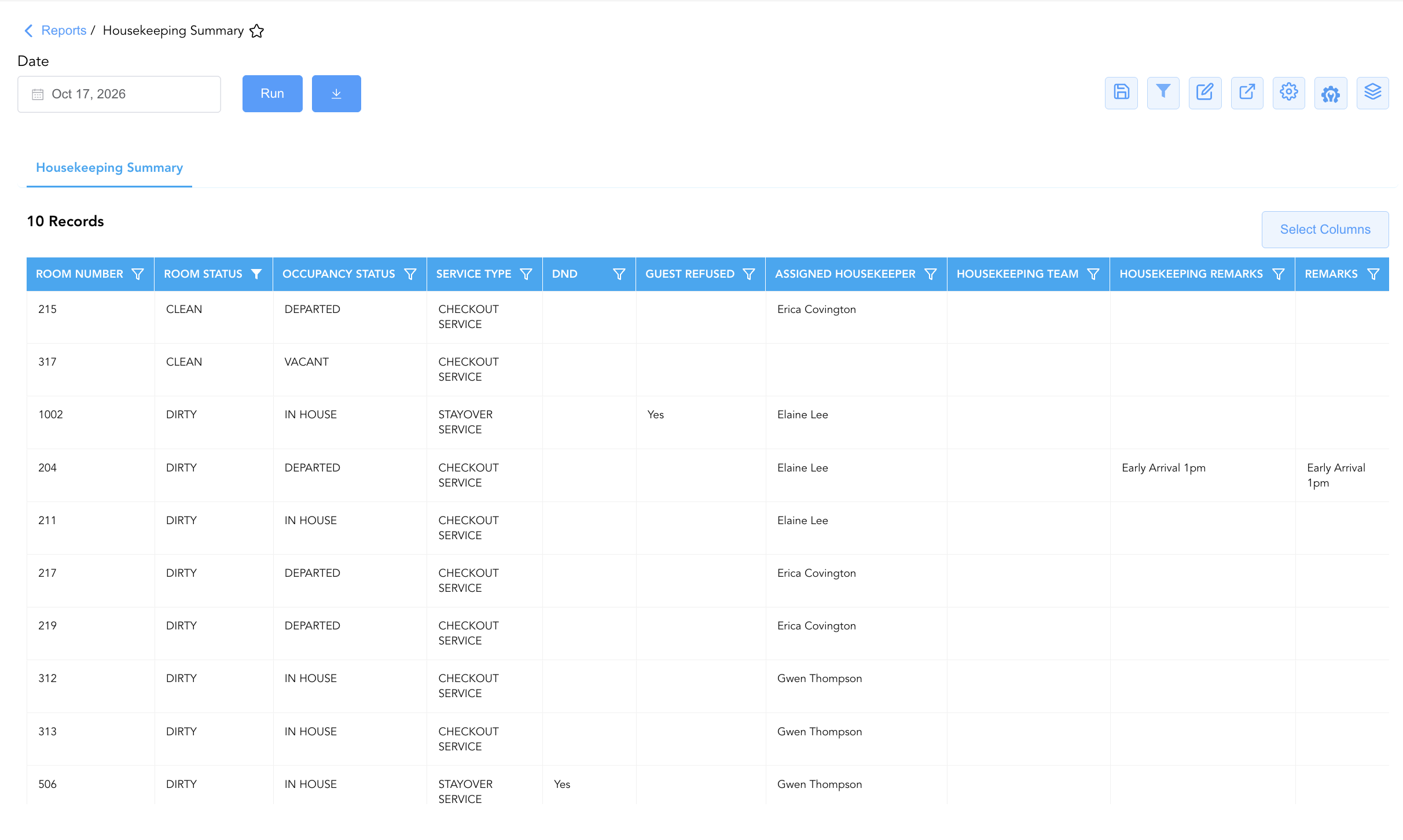The image size is (1403, 840).
Task: Click the save report icon
Action: point(1121,93)
